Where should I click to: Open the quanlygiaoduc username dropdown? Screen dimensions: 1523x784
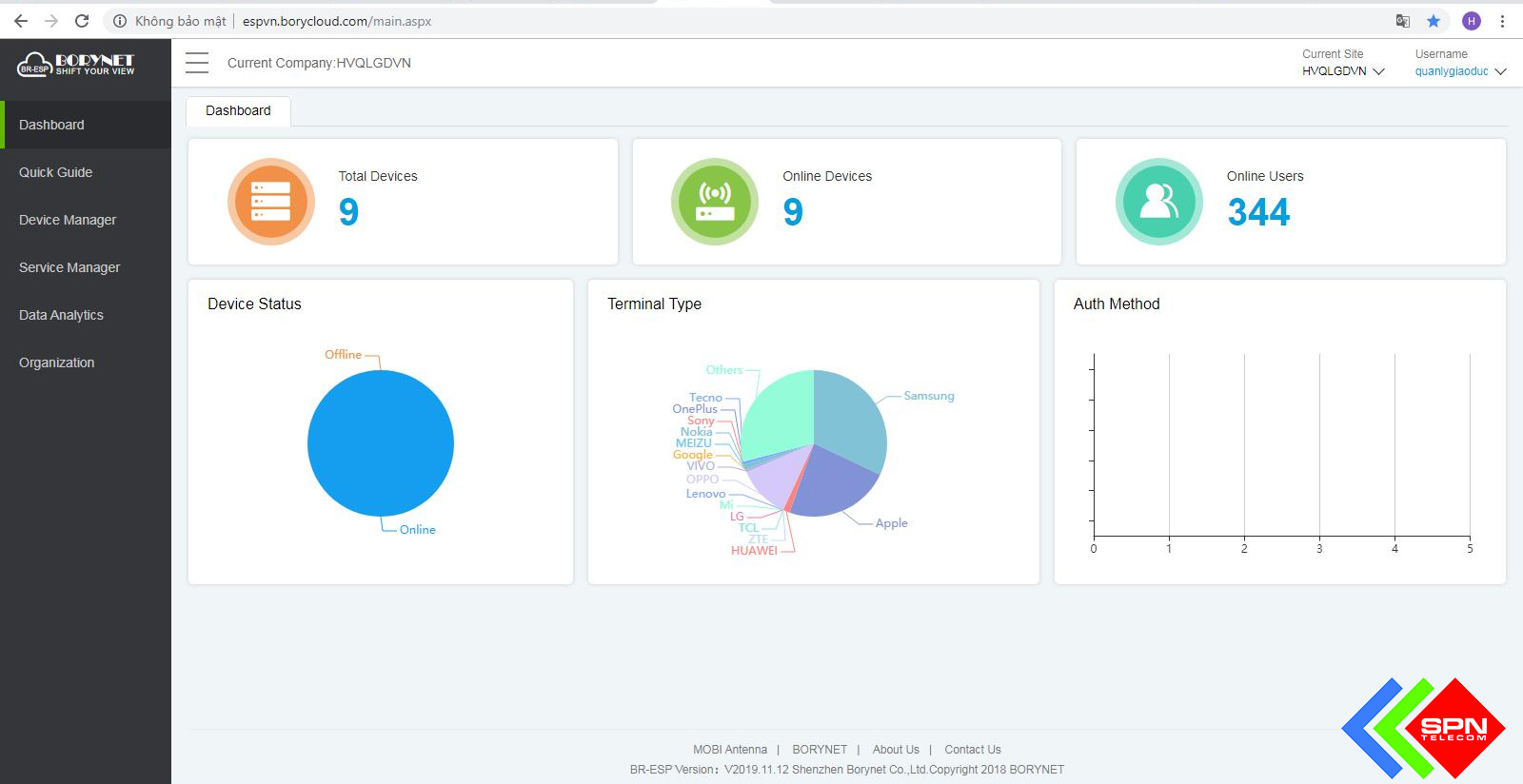[x=1460, y=71]
